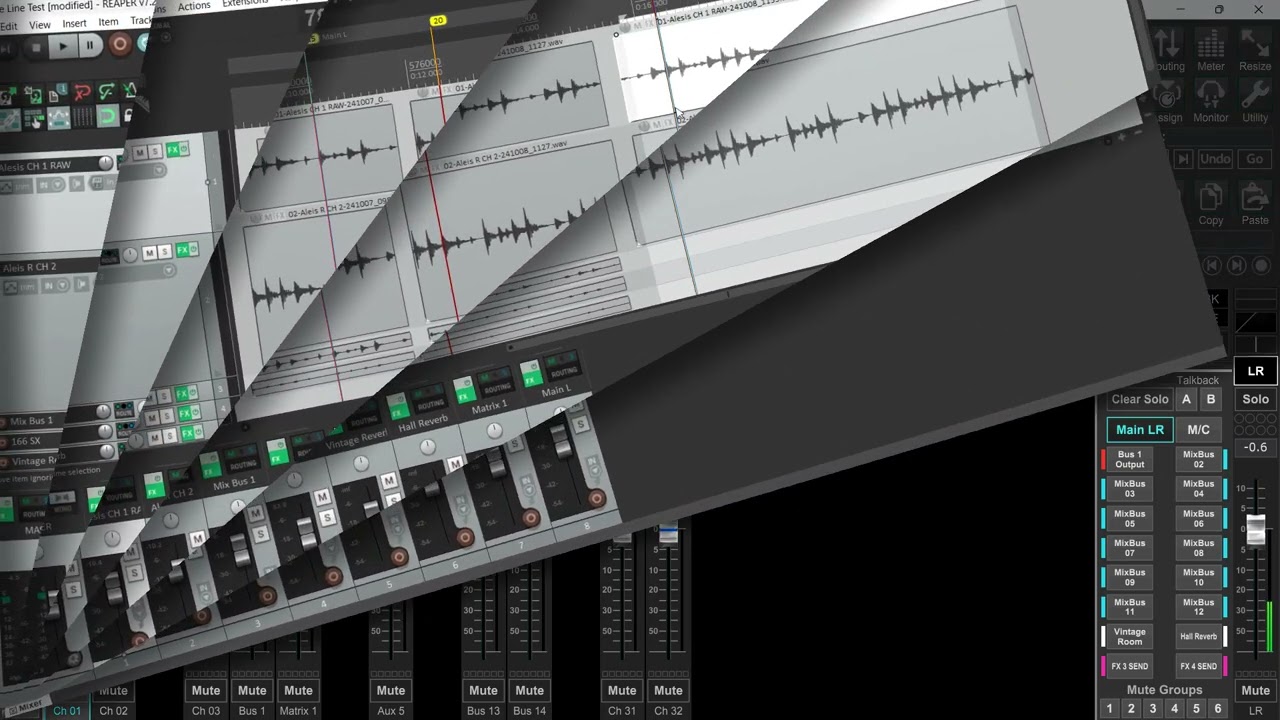Mute the Bus 13 channel strip

tap(483, 690)
